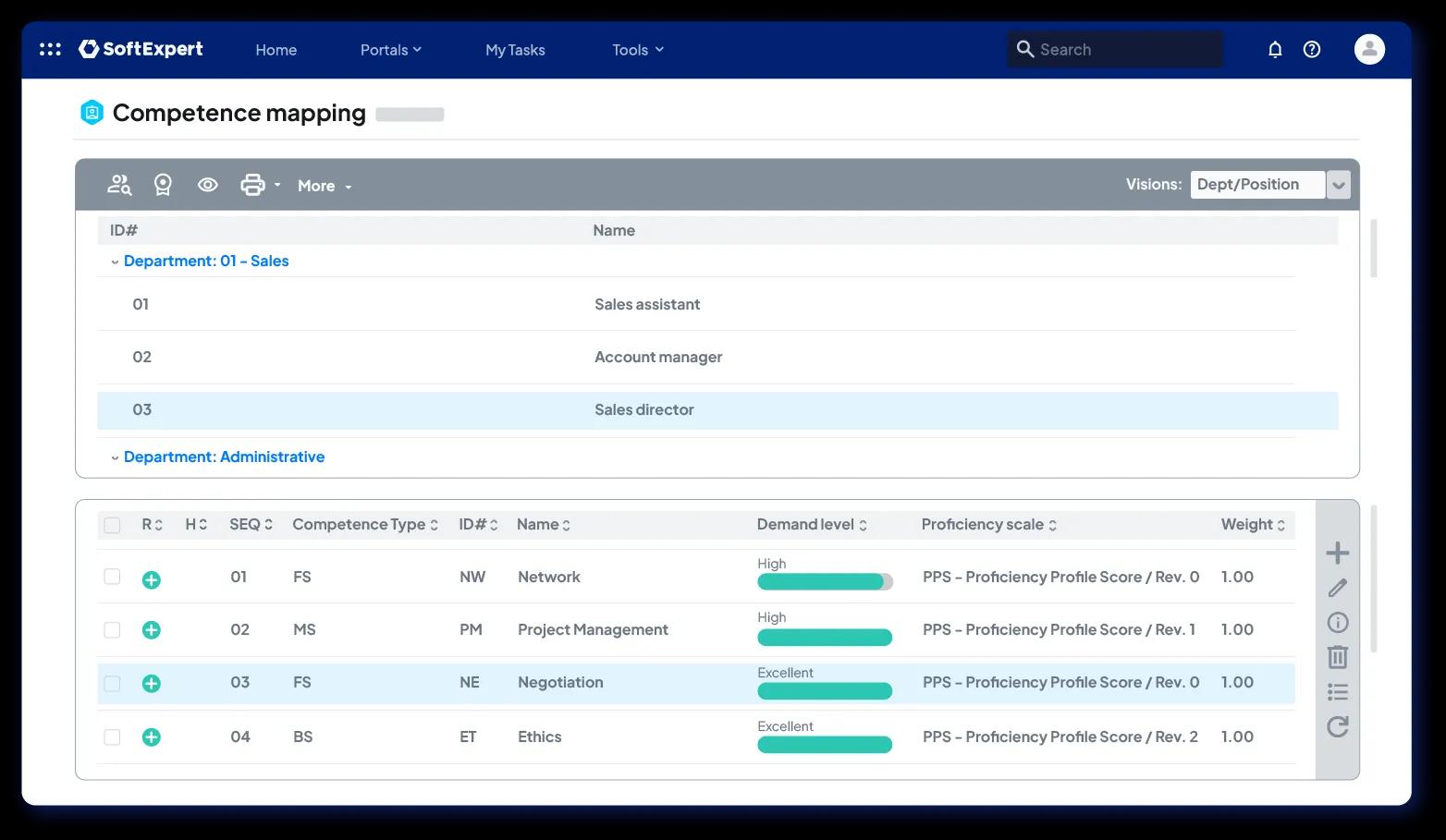Click the info circle icon
The width and height of the screenshot is (1446, 840).
tap(1338, 622)
